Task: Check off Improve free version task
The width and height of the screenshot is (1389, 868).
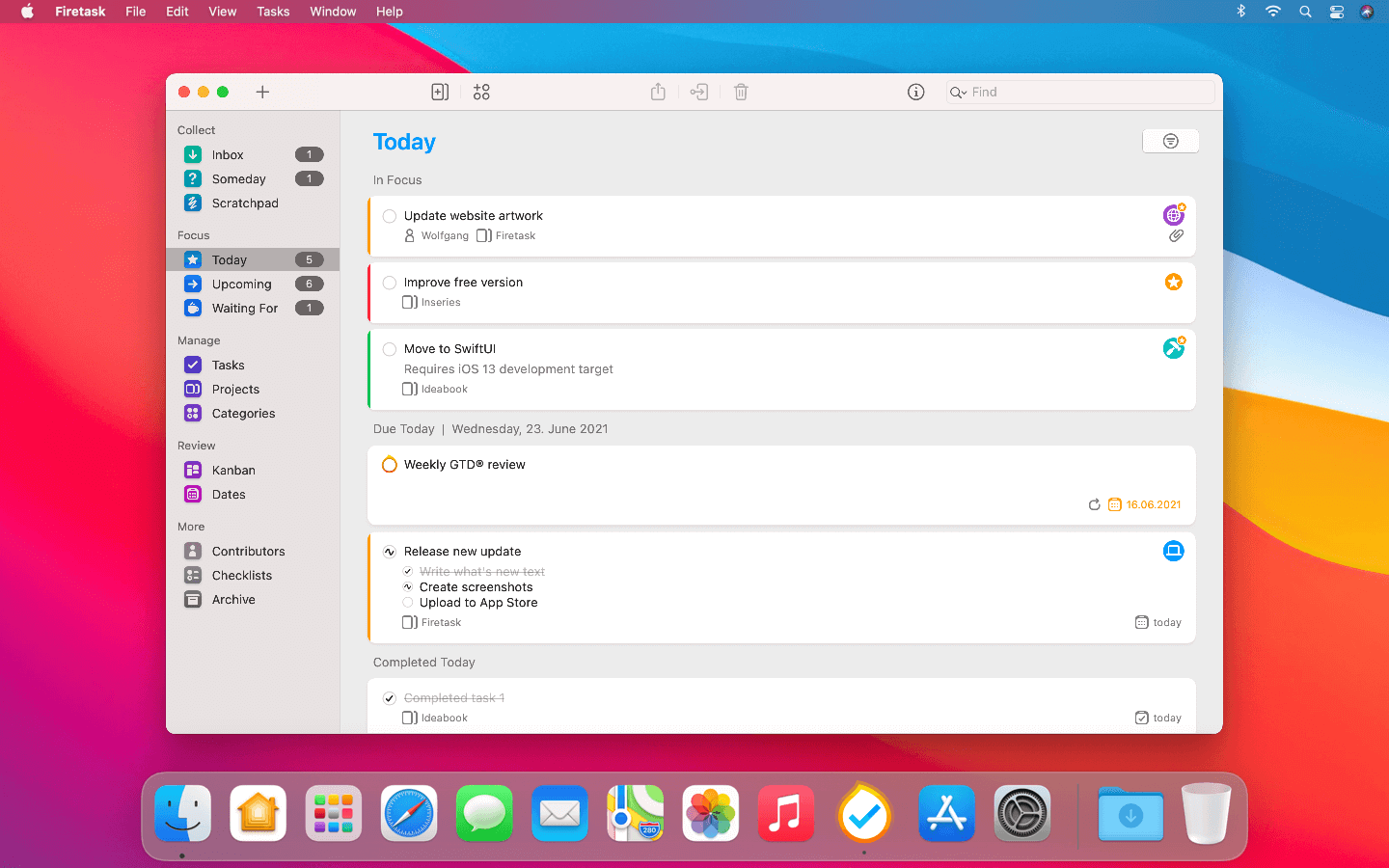Action: pyautogui.click(x=390, y=283)
